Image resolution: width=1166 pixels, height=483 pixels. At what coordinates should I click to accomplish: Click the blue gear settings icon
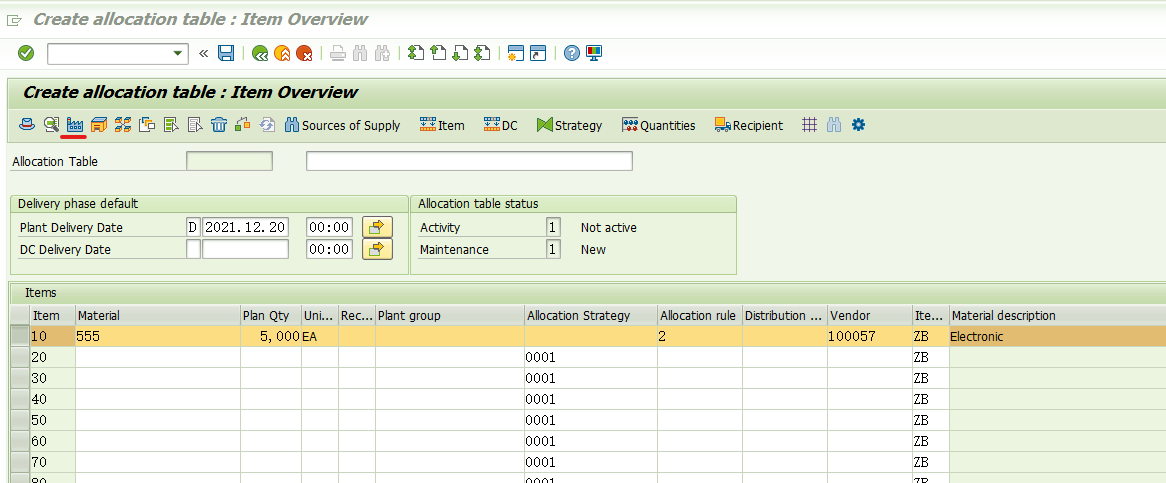pyautogui.click(x=858, y=125)
